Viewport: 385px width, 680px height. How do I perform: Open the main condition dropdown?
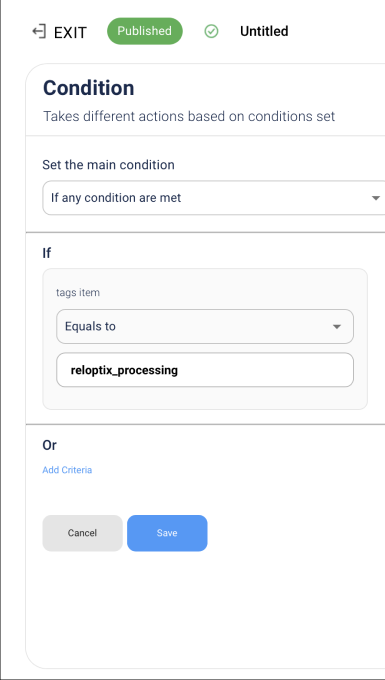[x=213, y=198]
